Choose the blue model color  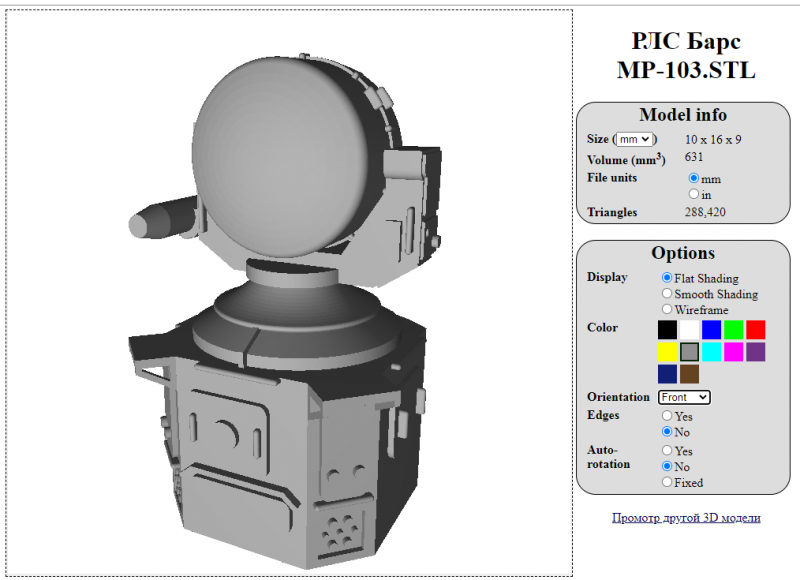pyautogui.click(x=711, y=330)
